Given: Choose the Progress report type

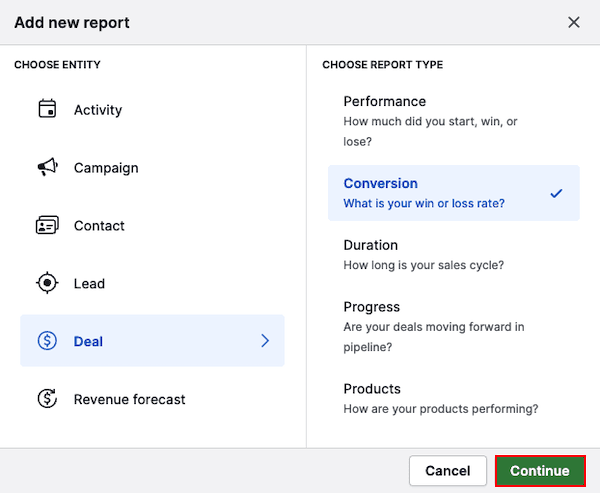Looking at the screenshot, I should point(372,307).
